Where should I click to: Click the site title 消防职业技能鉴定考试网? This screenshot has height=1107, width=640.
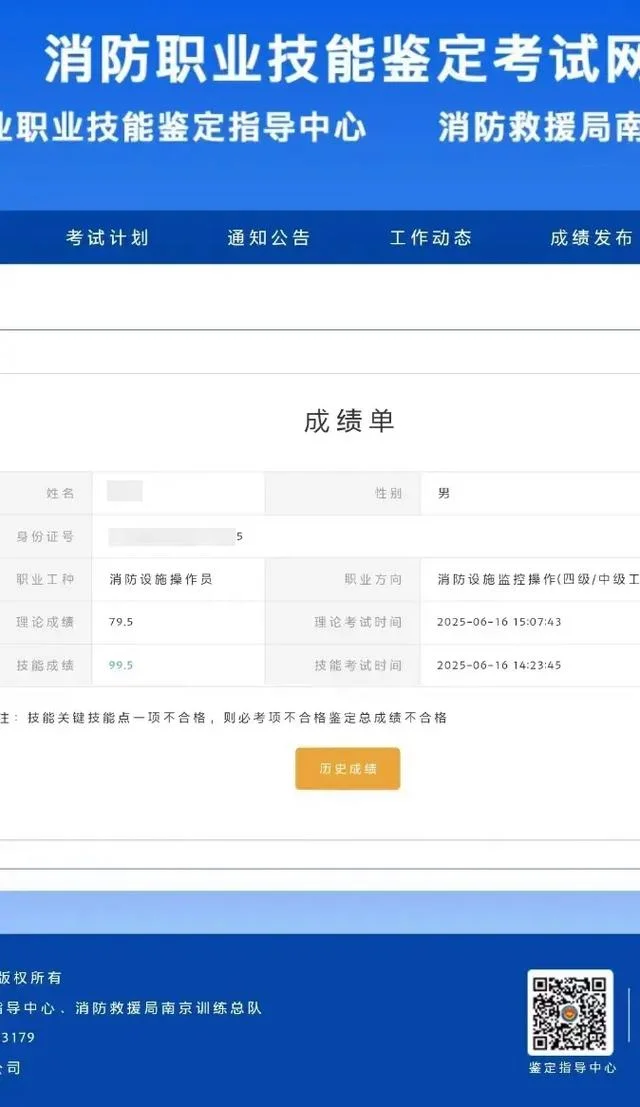tap(342, 59)
